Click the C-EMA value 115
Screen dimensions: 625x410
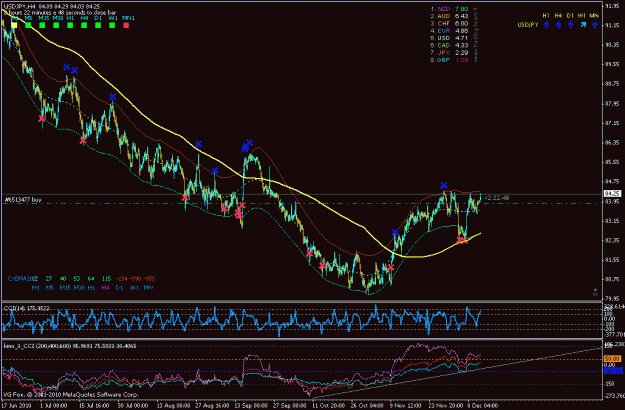click(x=106, y=279)
